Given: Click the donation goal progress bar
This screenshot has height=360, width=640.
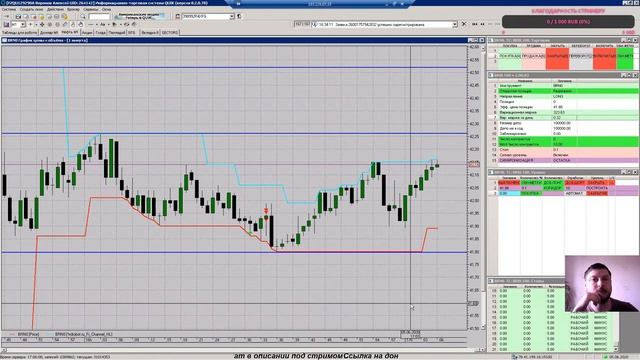Looking at the screenshot, I should click(568, 22).
